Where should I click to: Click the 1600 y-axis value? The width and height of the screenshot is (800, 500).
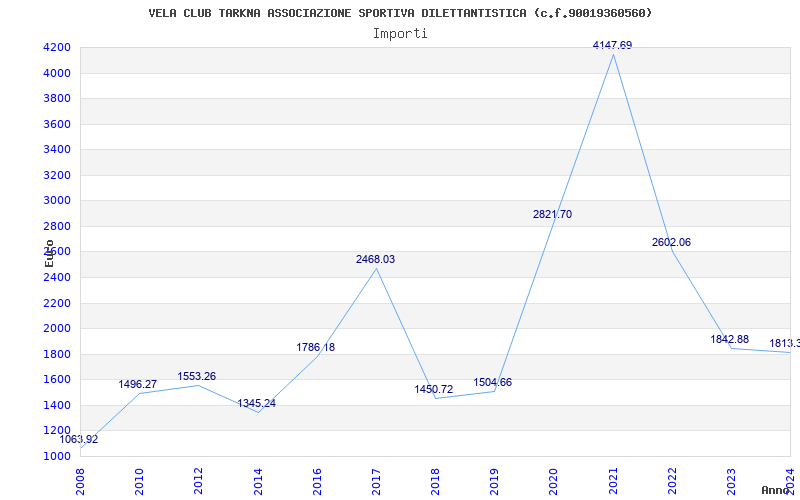pos(58,380)
